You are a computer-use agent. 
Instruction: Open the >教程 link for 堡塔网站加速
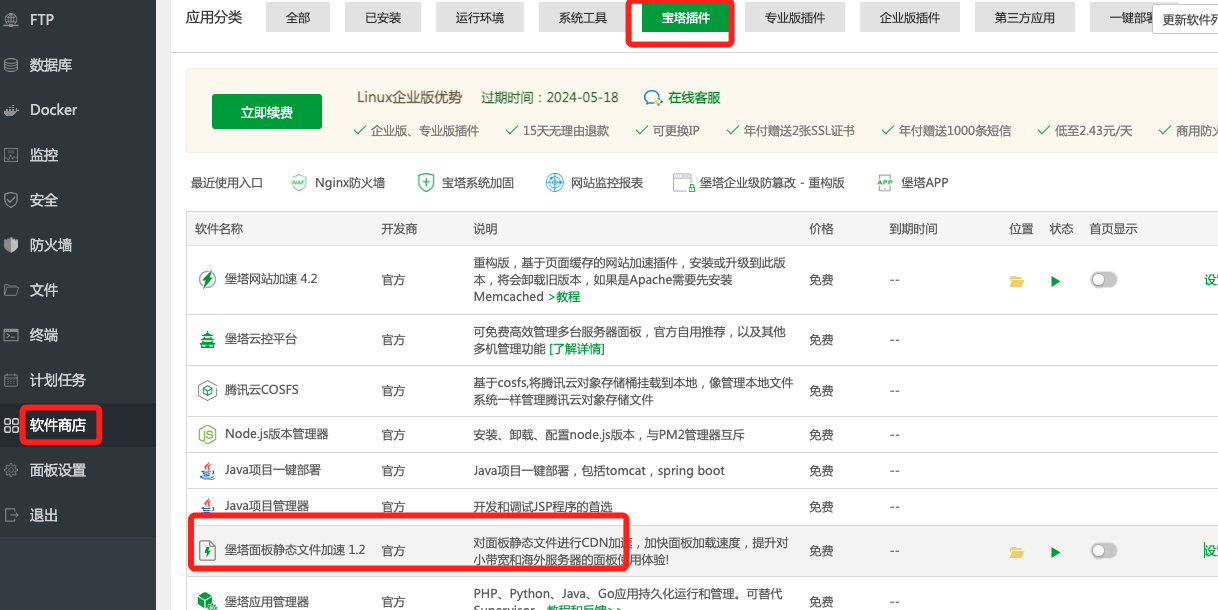[564, 297]
